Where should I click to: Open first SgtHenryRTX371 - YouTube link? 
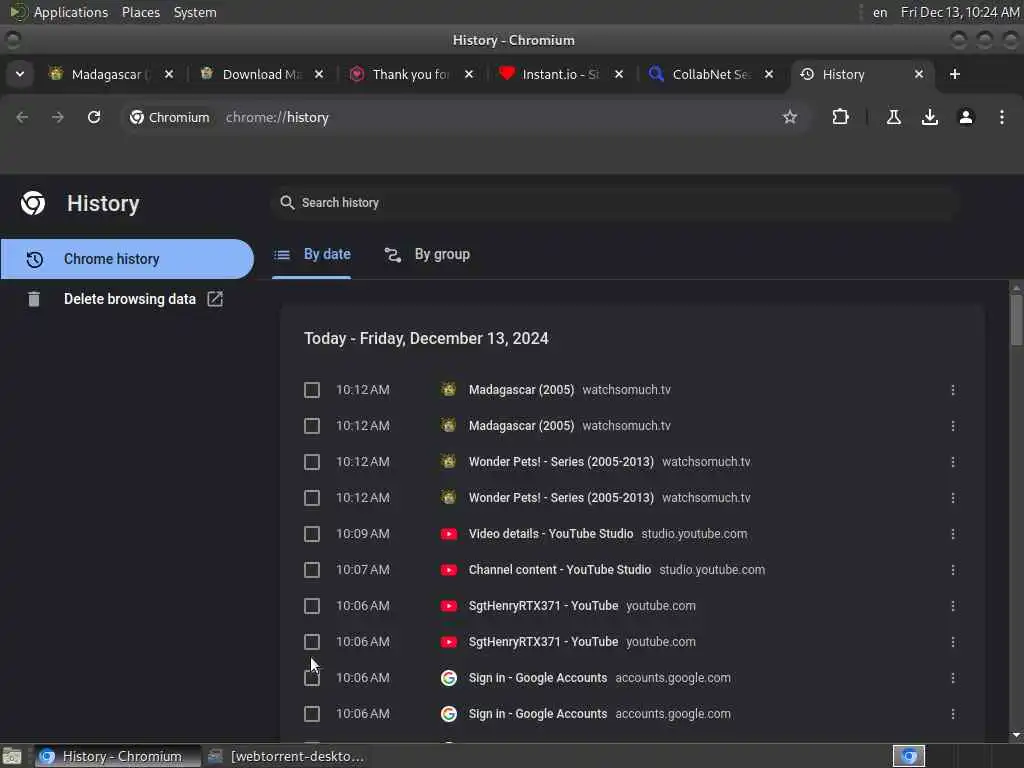pos(543,606)
